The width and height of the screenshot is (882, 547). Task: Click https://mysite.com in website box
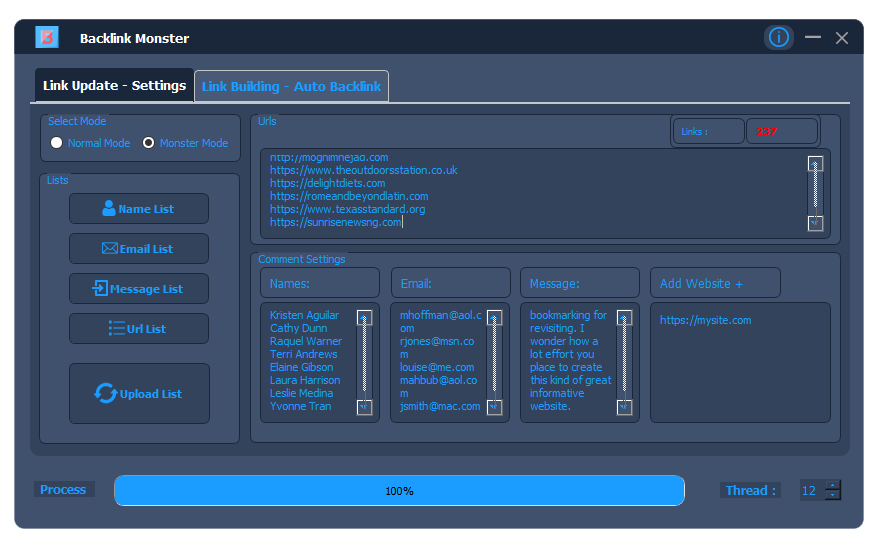coord(705,320)
